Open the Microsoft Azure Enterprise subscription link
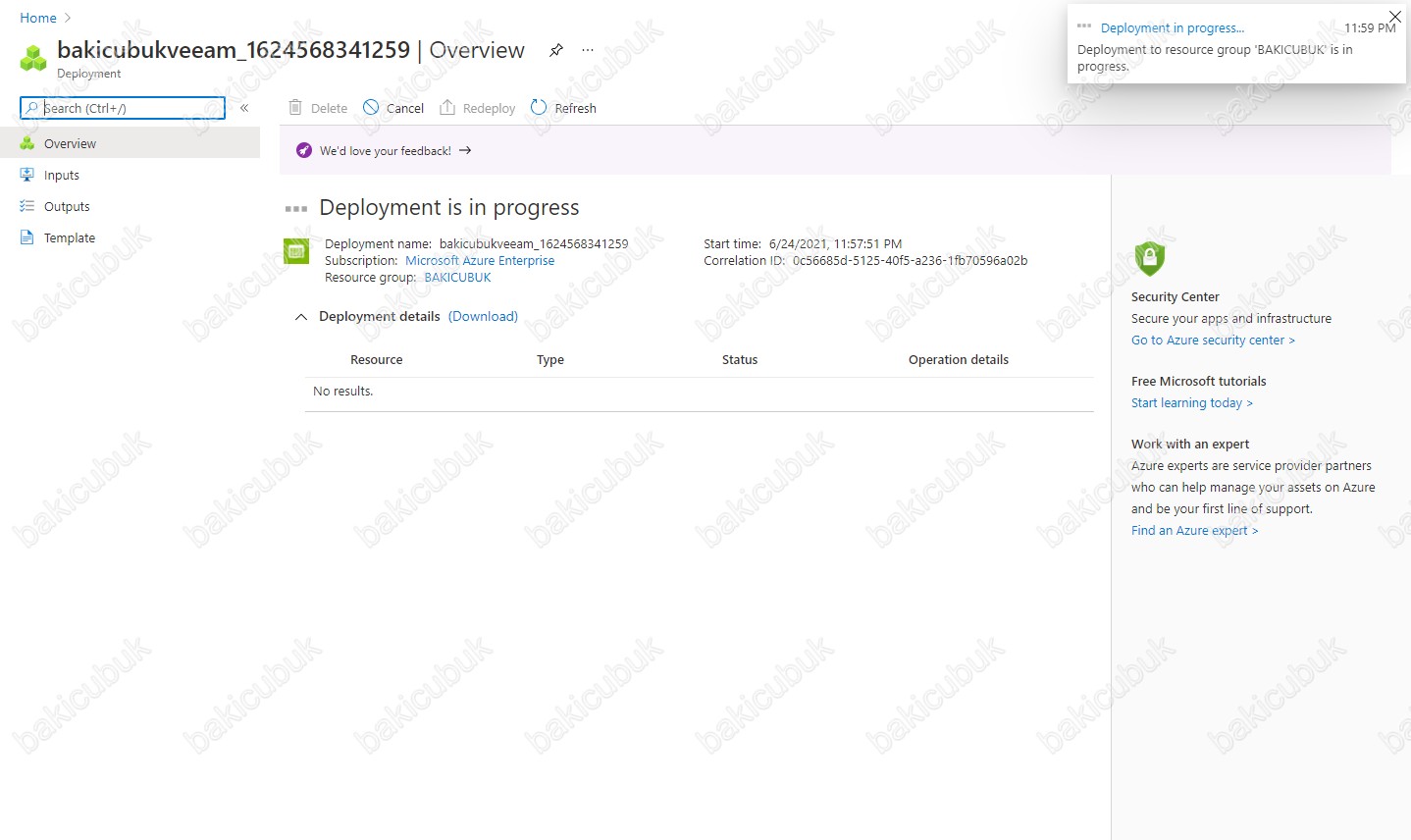1411x840 pixels. click(x=480, y=261)
